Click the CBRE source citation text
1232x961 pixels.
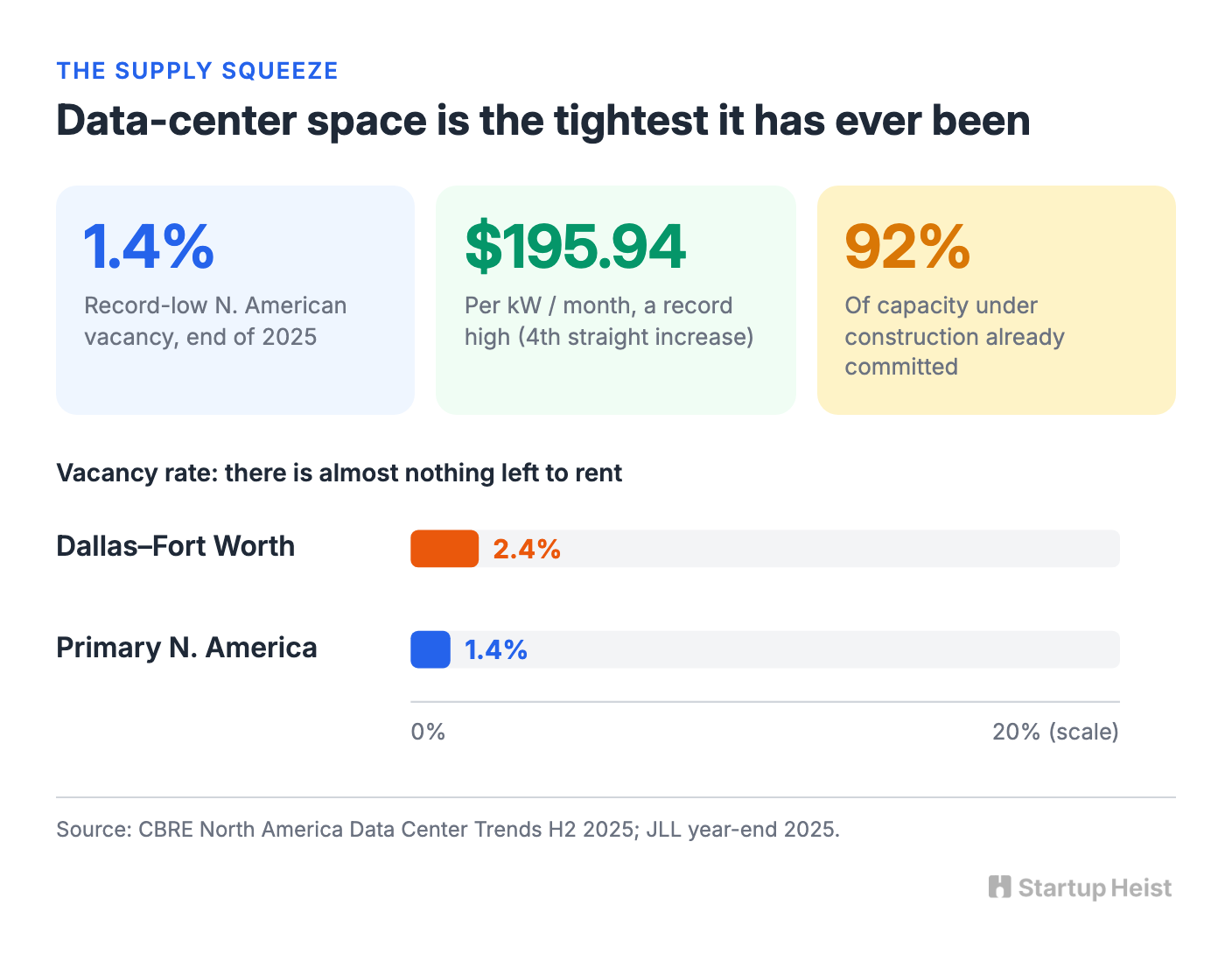click(448, 829)
